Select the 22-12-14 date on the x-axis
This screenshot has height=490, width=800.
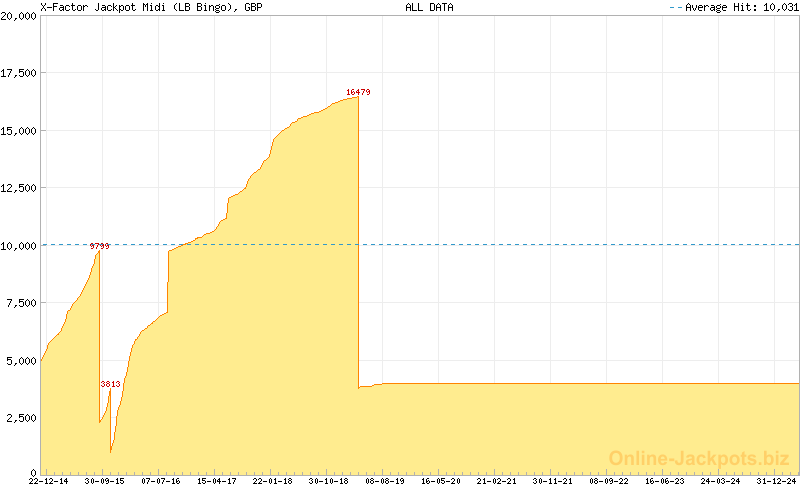(48, 481)
